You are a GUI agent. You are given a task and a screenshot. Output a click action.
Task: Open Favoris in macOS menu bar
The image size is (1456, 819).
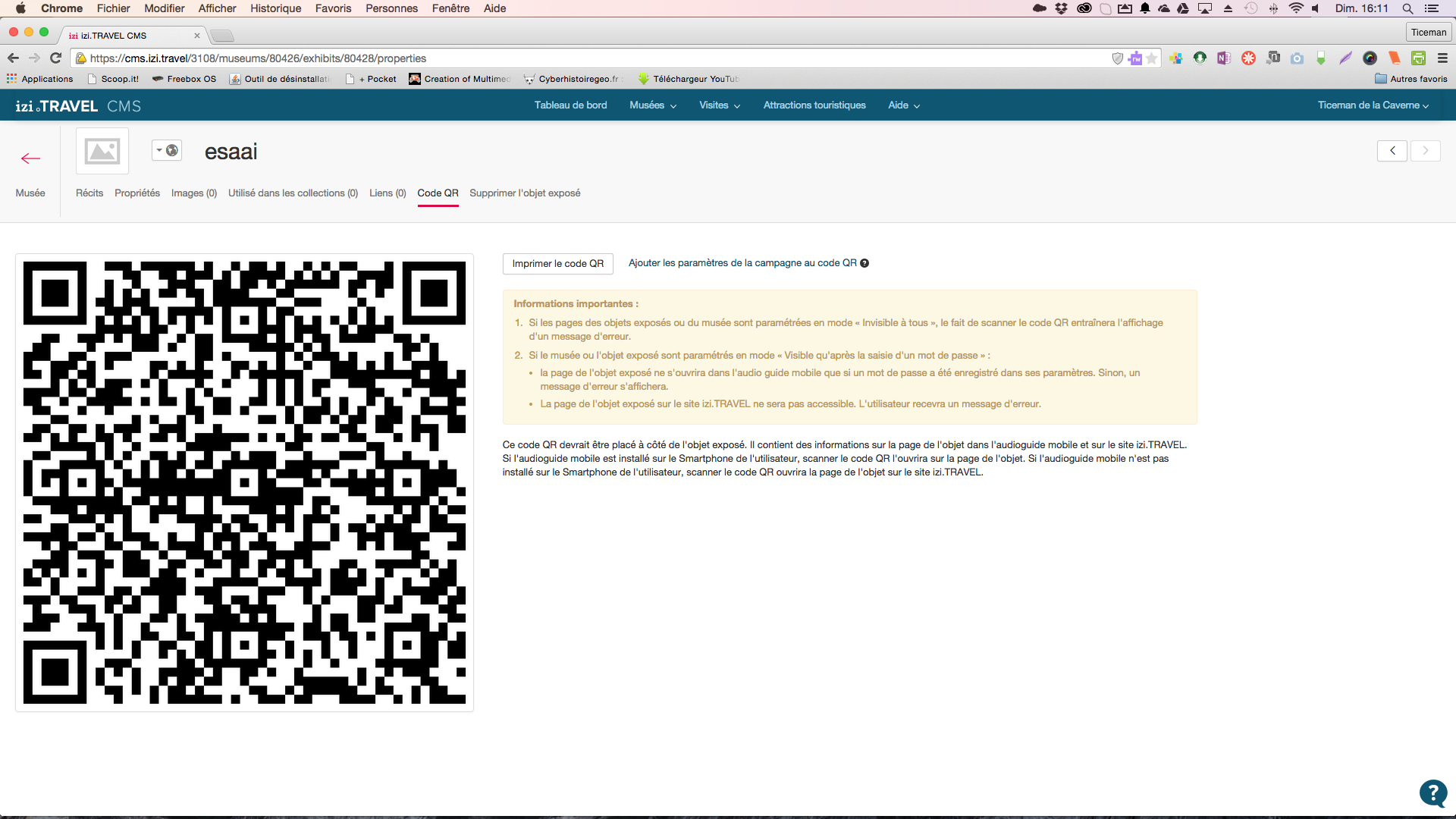[x=333, y=8]
